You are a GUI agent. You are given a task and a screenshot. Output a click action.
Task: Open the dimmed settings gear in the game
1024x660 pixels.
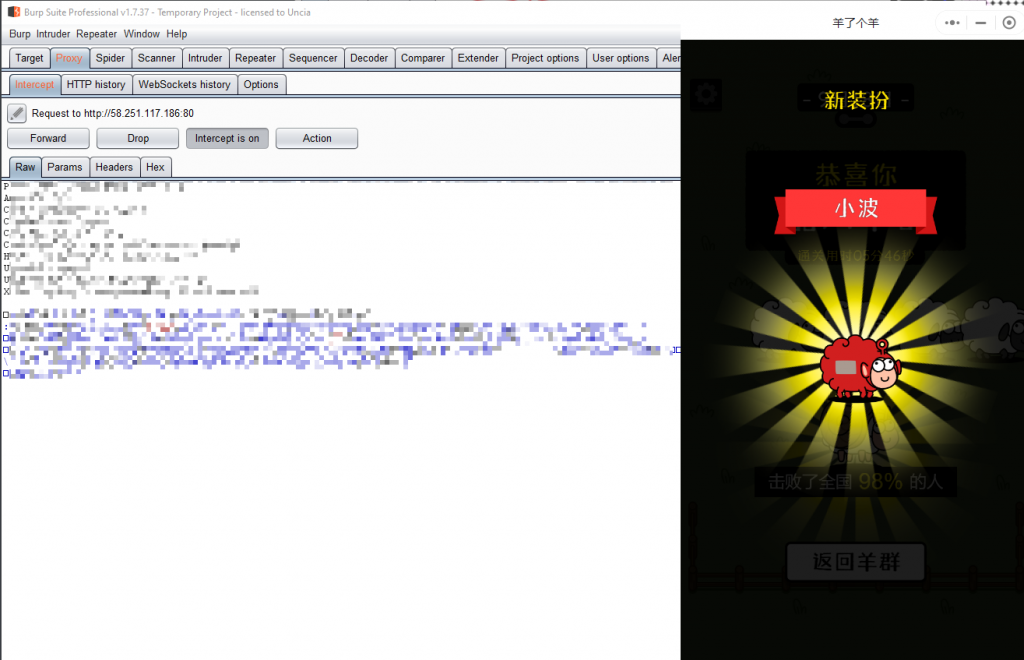tap(707, 95)
